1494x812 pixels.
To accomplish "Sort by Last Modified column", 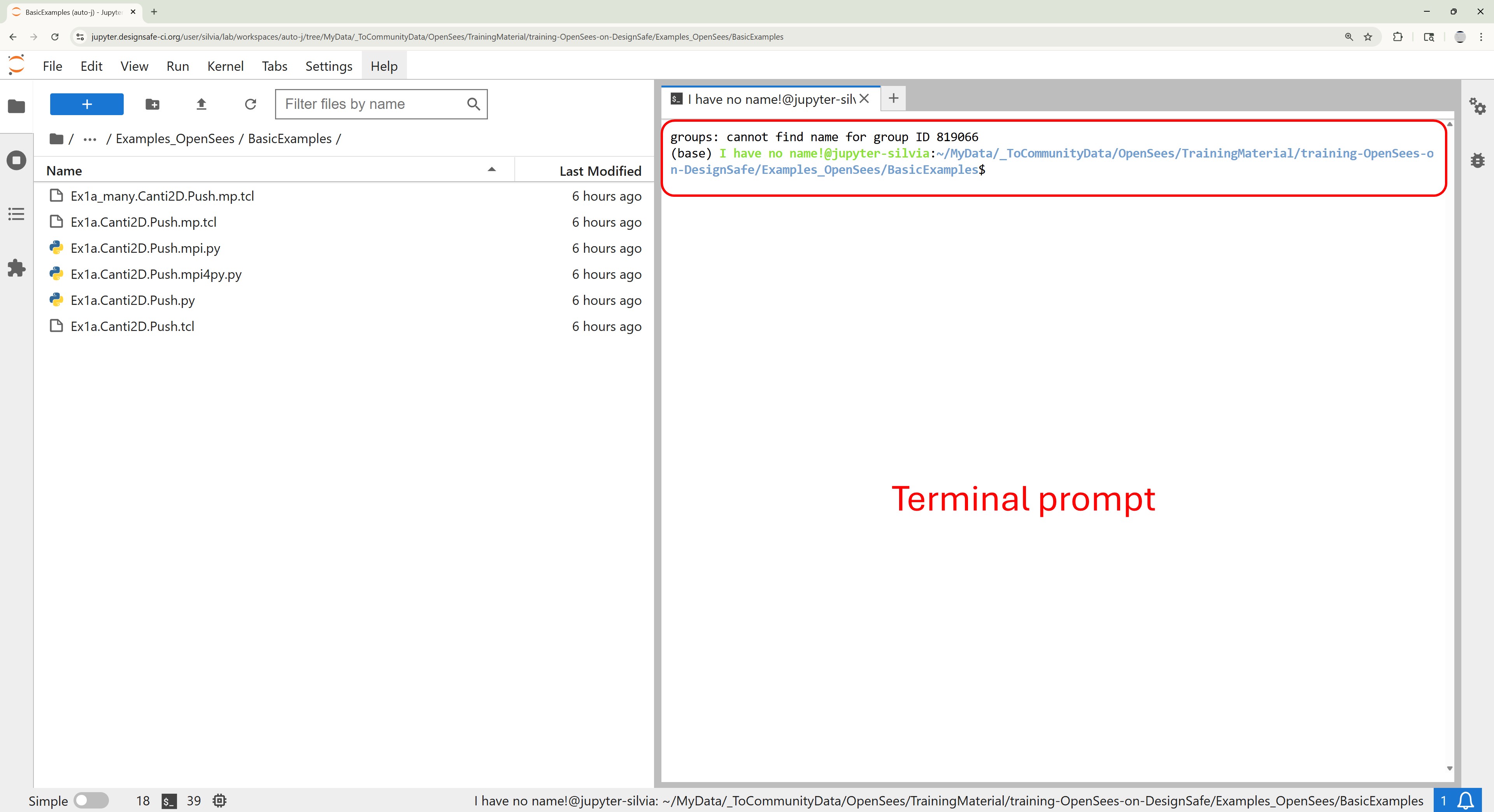I will click(600, 171).
